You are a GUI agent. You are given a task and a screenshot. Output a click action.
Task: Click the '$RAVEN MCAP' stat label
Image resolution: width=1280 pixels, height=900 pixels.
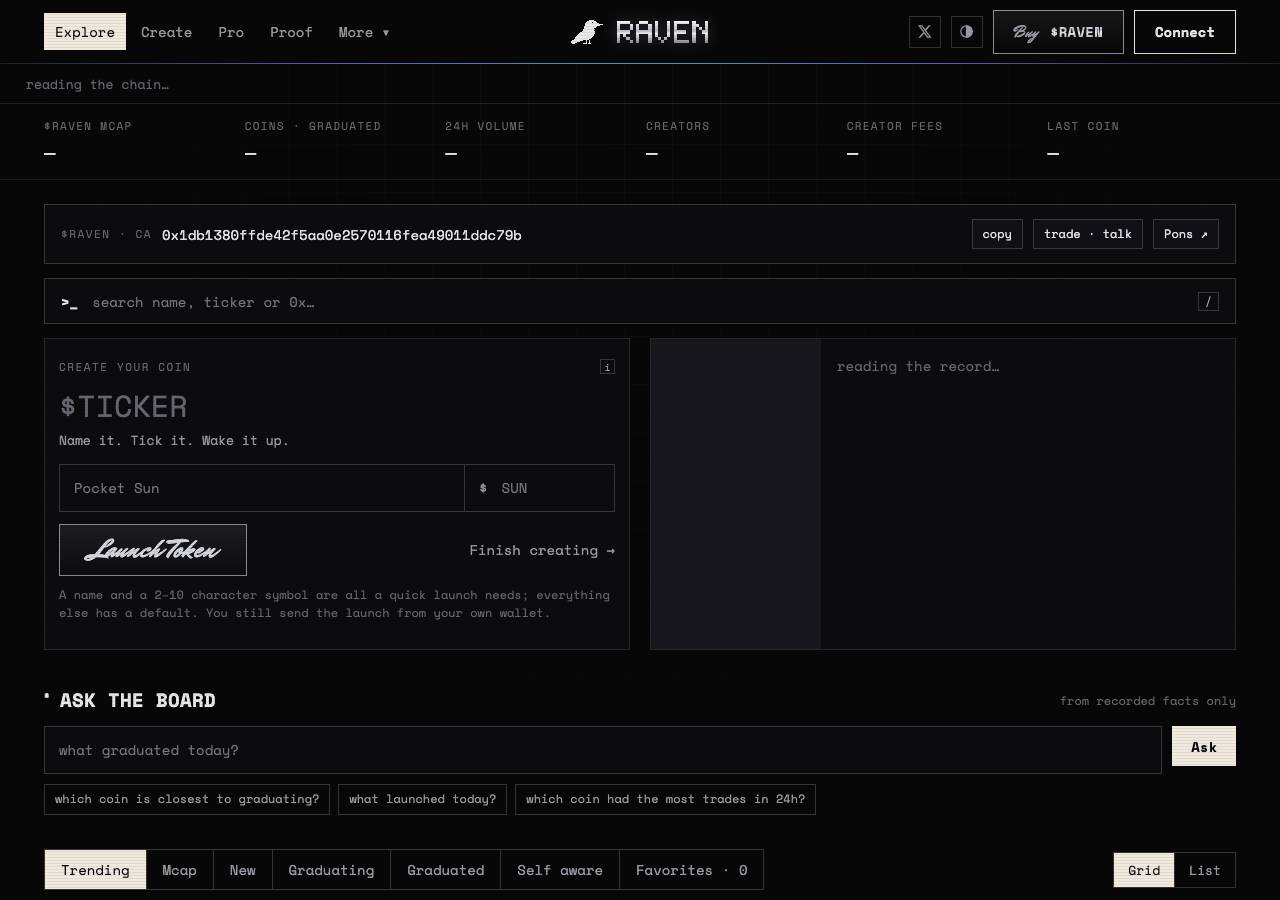(x=88, y=126)
